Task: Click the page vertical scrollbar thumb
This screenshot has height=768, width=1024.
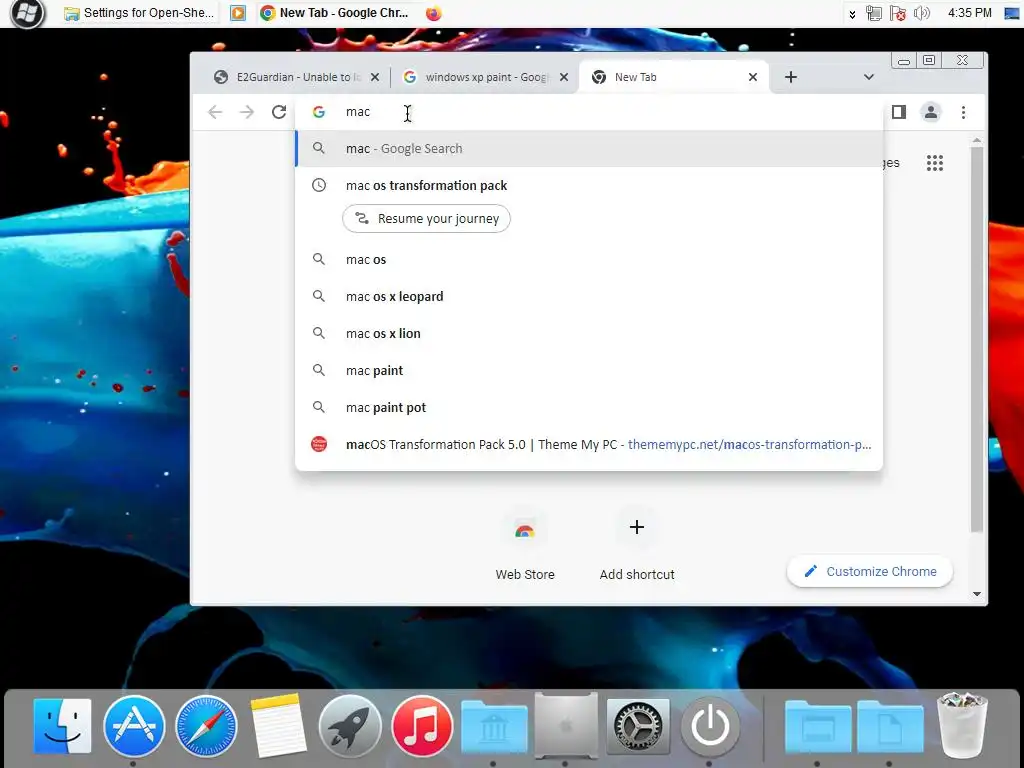Action: click(x=976, y=339)
